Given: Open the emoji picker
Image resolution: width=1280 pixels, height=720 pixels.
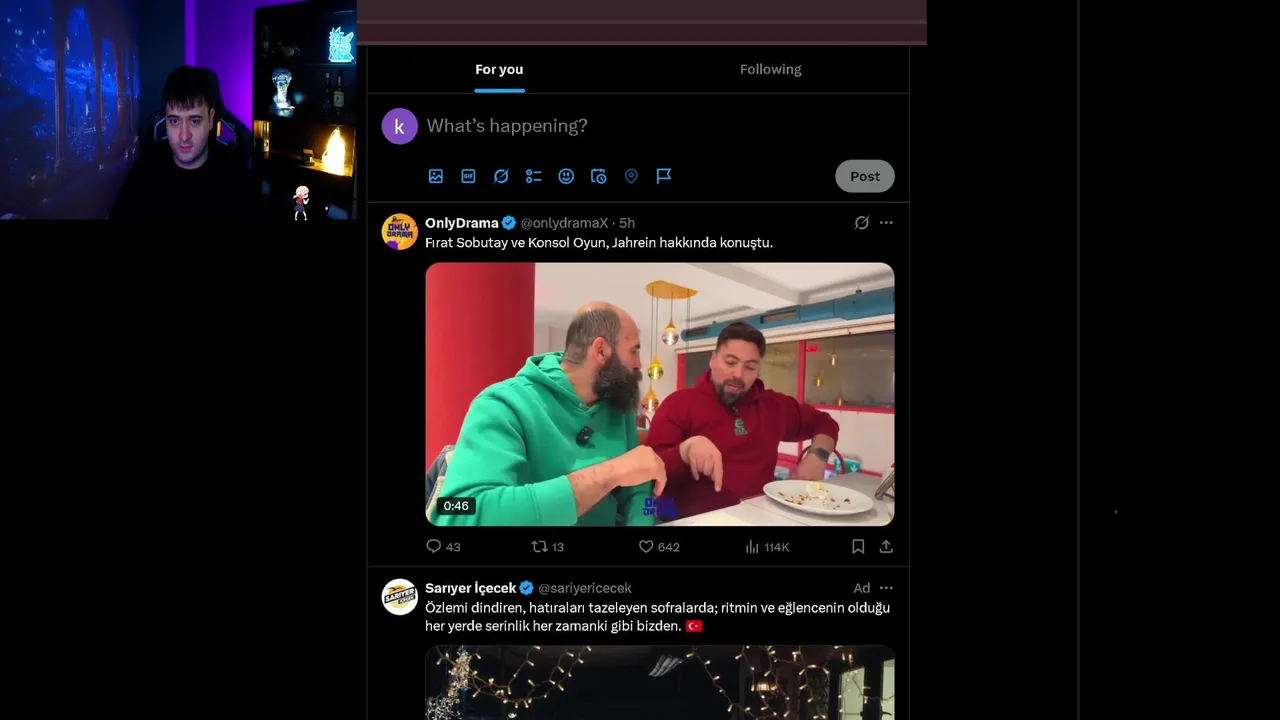Looking at the screenshot, I should coord(566,176).
